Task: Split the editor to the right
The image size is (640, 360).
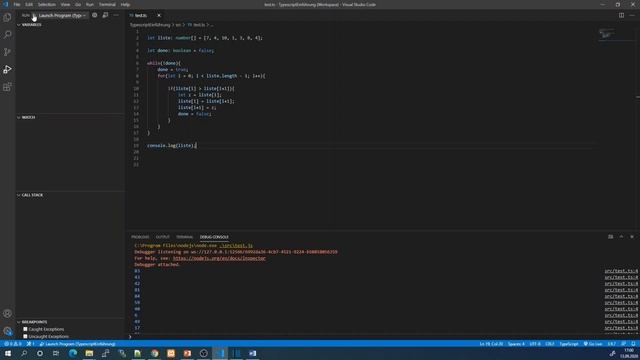Action: coord(621,15)
